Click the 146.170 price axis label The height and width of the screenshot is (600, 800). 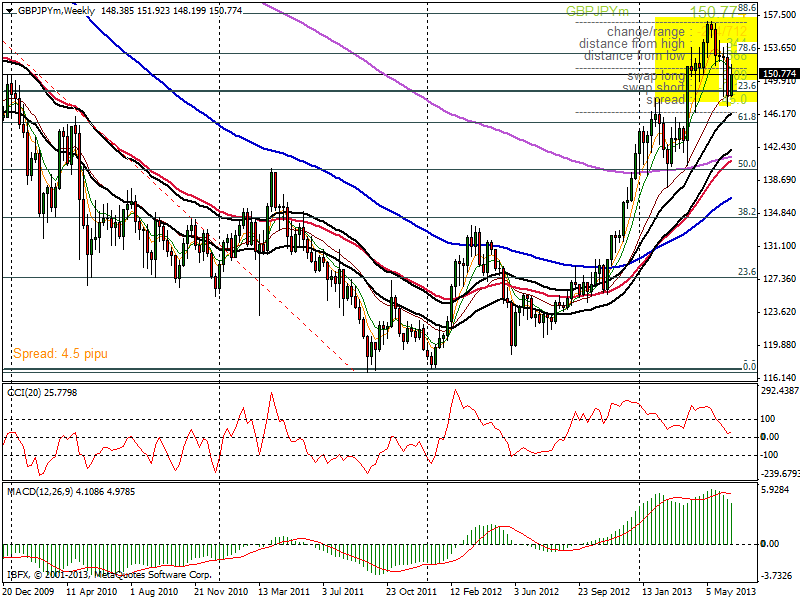pyautogui.click(x=779, y=114)
